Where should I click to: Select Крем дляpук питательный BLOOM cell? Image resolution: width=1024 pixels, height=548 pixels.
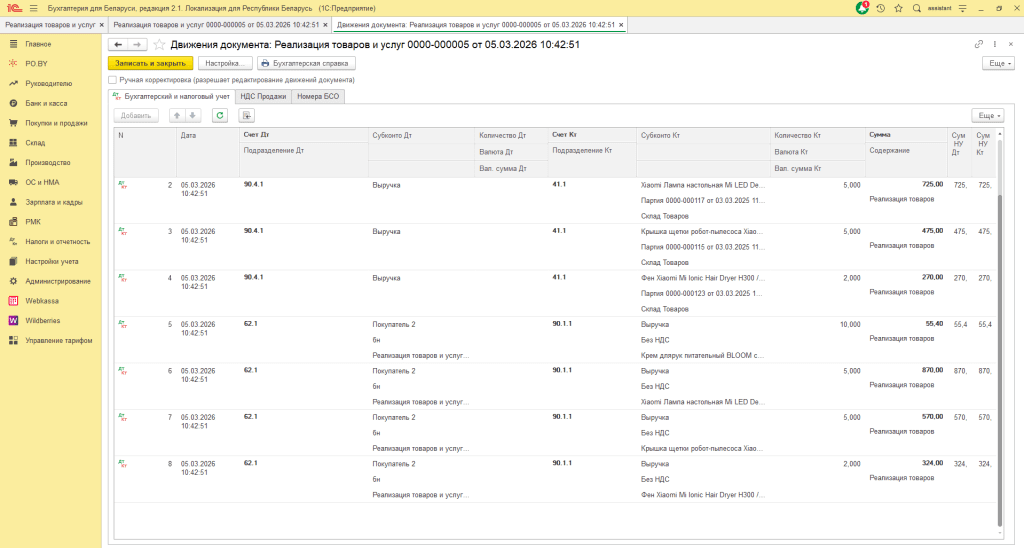pos(703,355)
